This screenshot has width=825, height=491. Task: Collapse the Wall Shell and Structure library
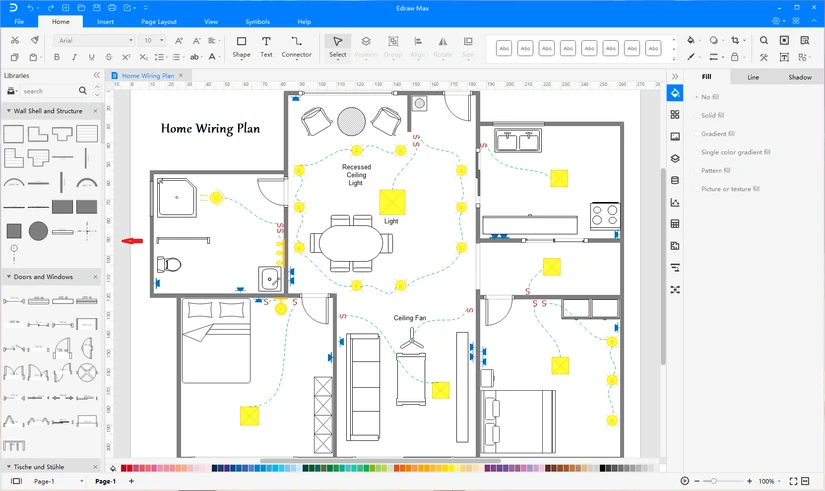point(96,111)
